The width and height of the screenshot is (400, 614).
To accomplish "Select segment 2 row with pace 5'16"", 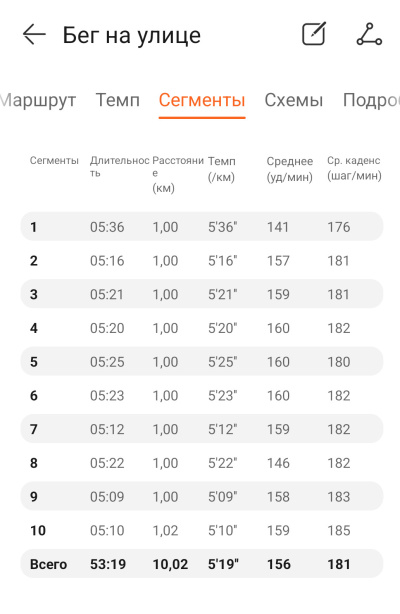I will coord(202,260).
